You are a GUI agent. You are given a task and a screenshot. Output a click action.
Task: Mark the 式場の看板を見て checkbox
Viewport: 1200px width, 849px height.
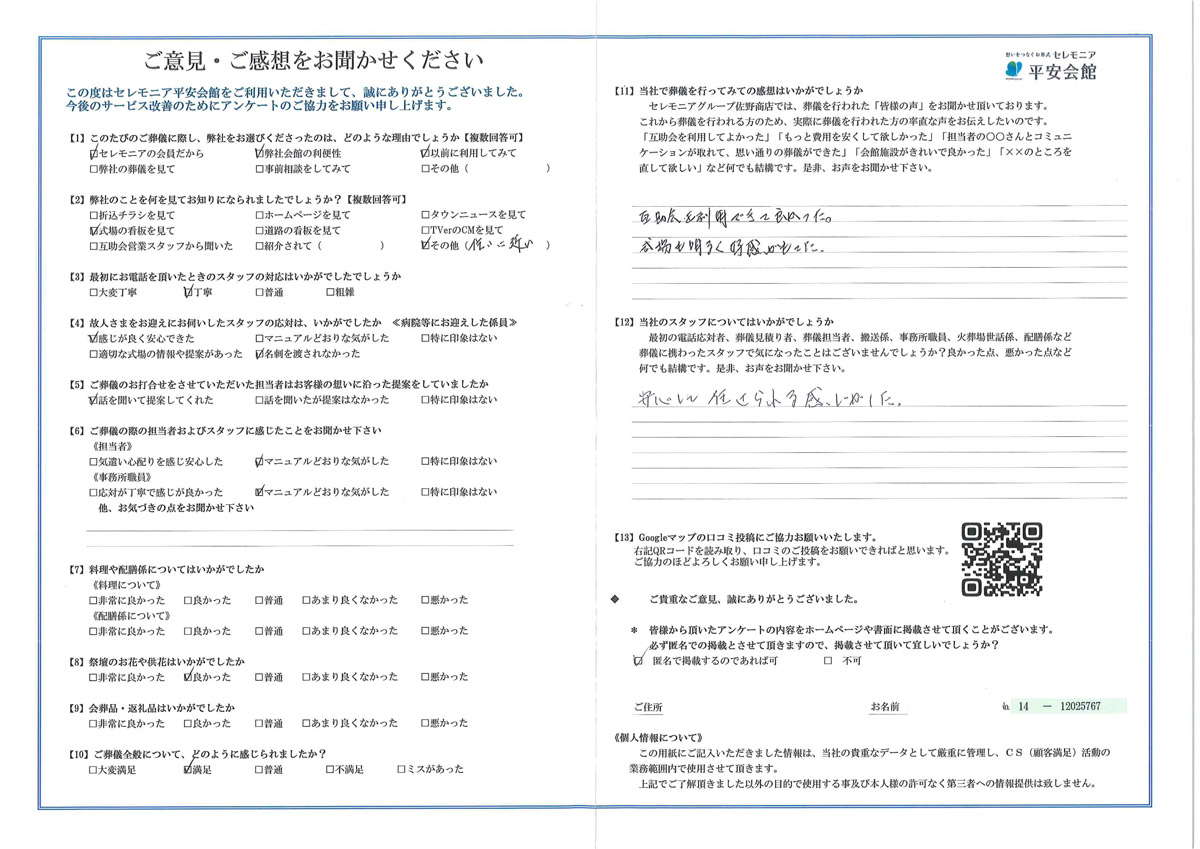[x=95, y=231]
